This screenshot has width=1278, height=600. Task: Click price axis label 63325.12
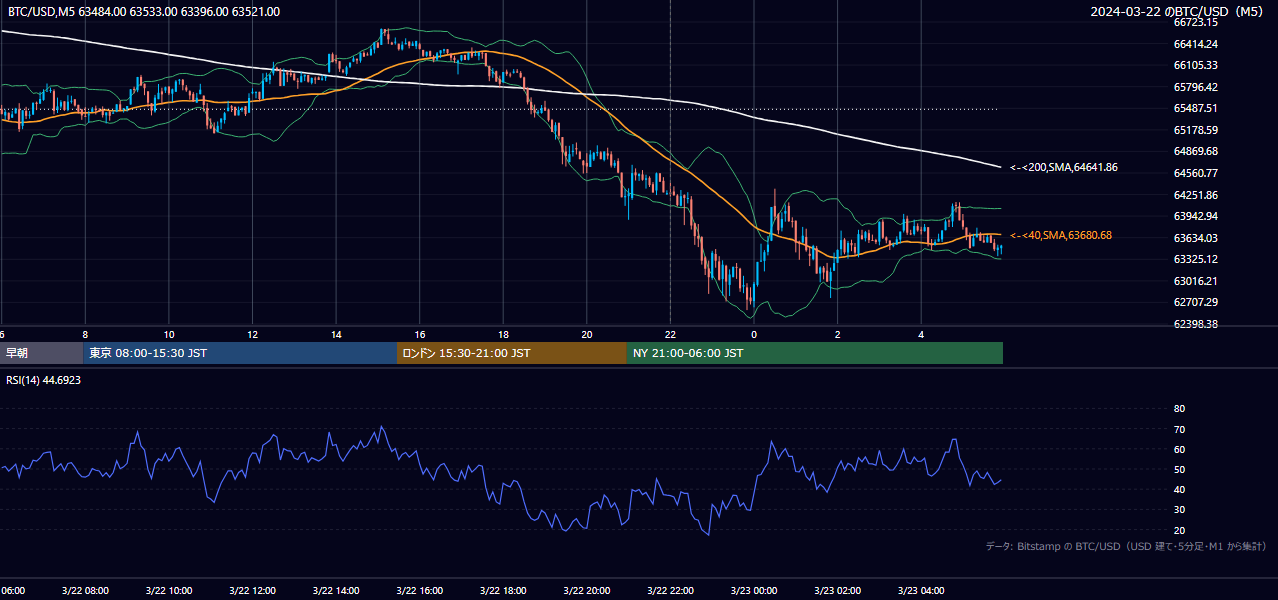tap(1196, 259)
